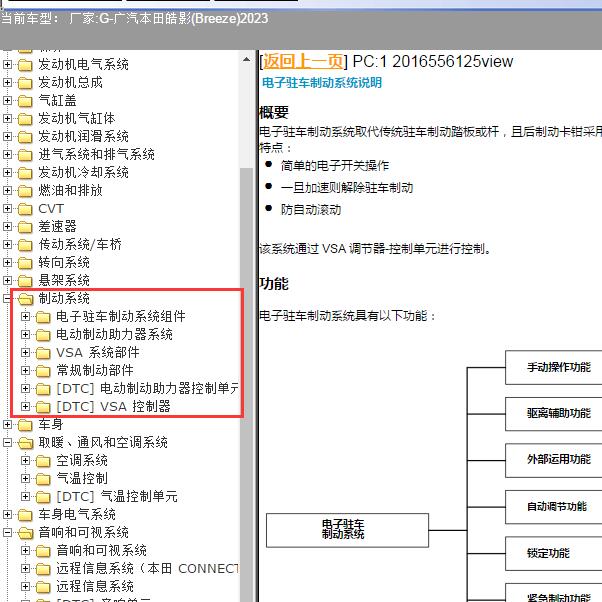Click [DTC] 电动制动助力器控制单元 folder icon

tap(43, 389)
